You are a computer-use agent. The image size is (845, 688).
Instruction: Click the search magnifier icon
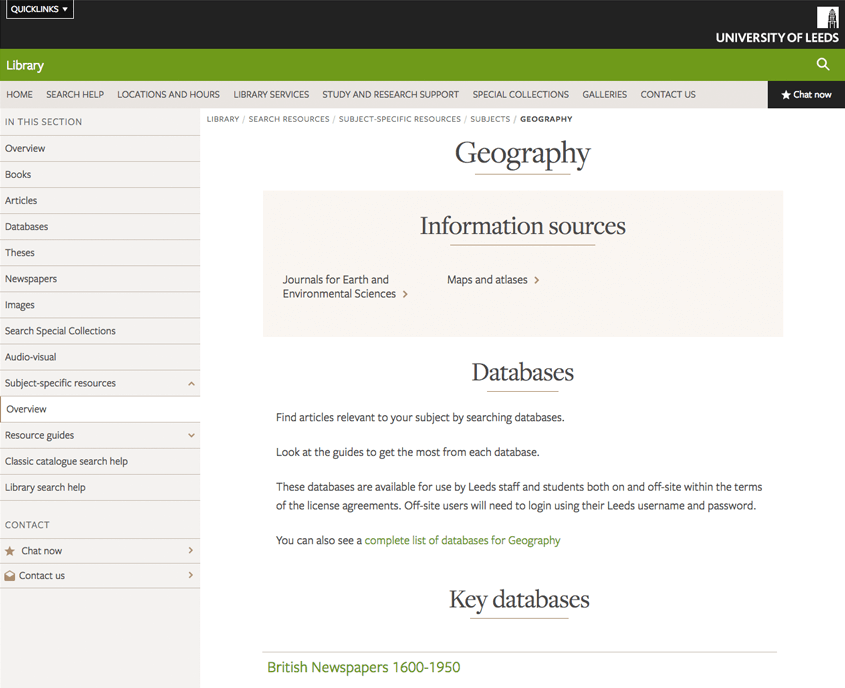822,65
